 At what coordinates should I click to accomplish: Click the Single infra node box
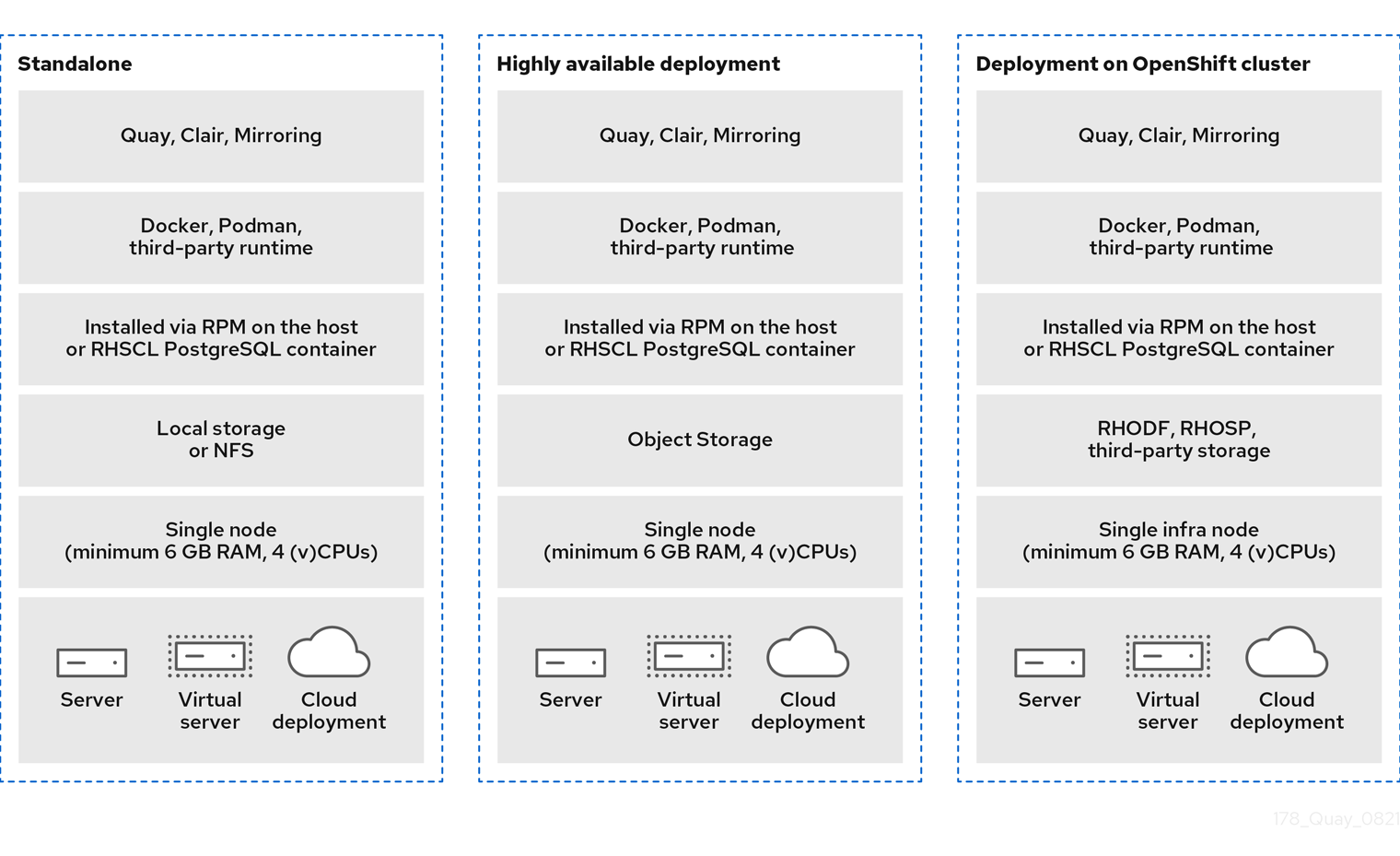[1179, 541]
